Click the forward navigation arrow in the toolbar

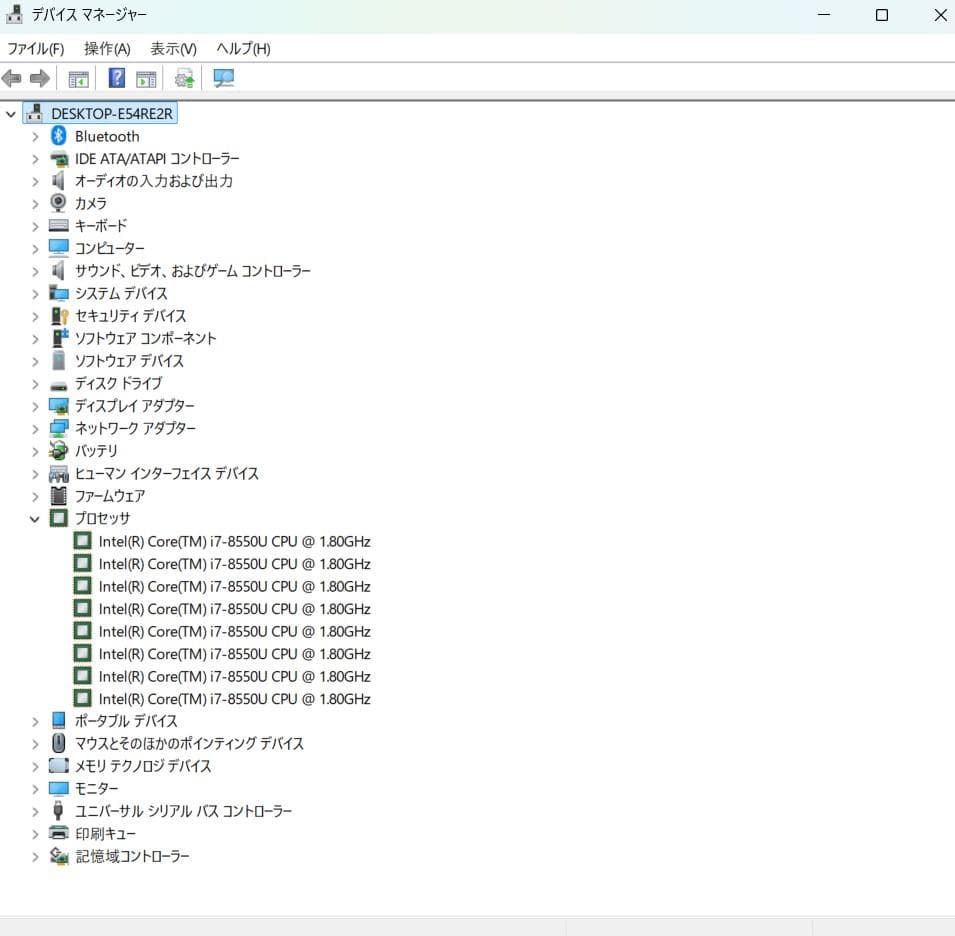(37, 78)
